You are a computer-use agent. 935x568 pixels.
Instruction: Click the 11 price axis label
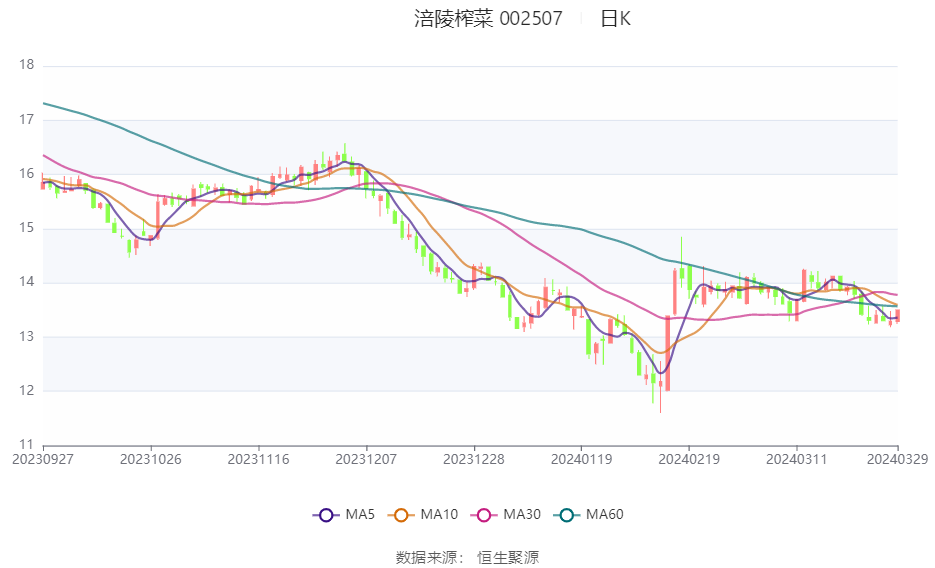[26, 445]
